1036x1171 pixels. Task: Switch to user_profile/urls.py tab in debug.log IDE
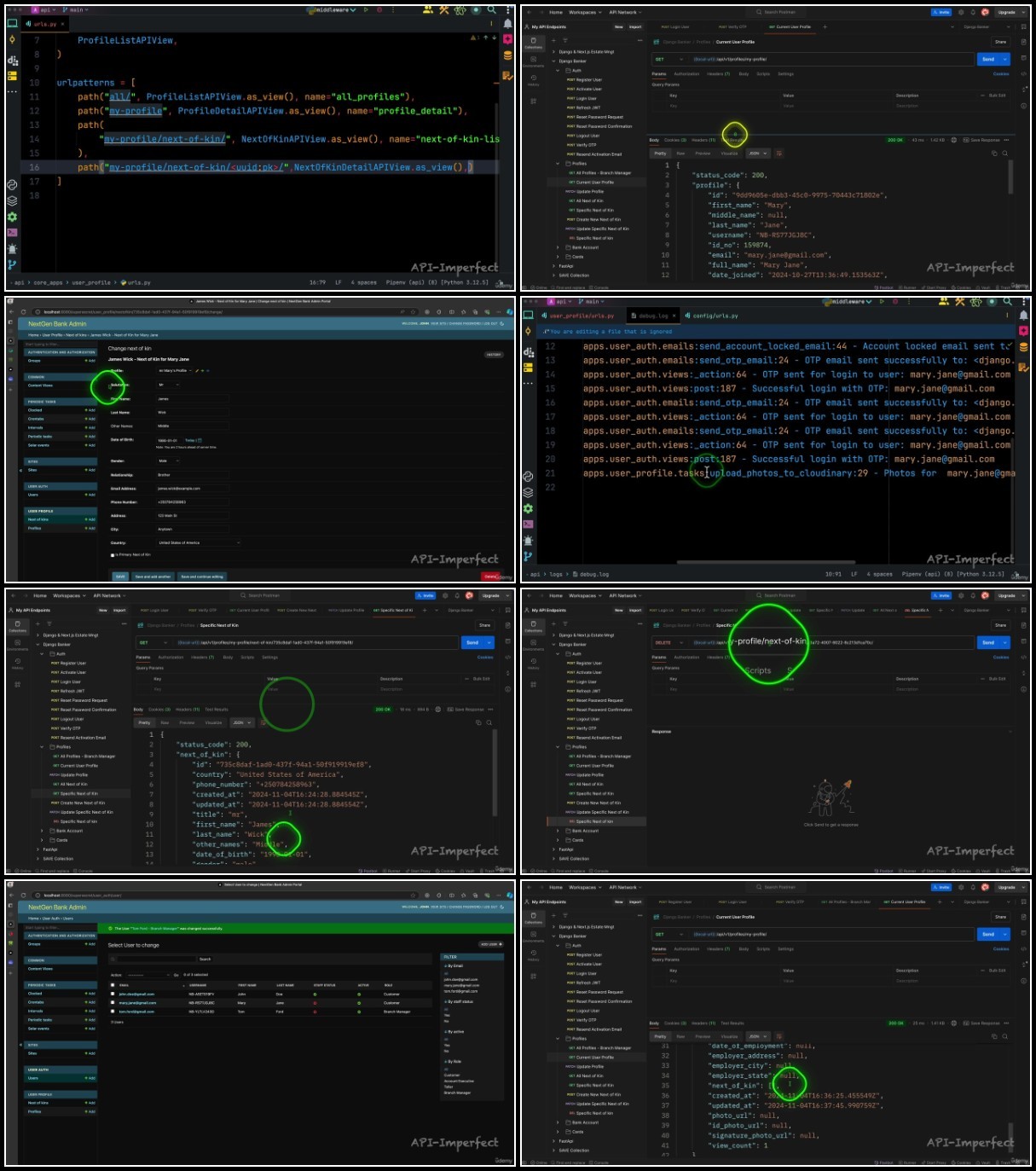click(x=579, y=316)
